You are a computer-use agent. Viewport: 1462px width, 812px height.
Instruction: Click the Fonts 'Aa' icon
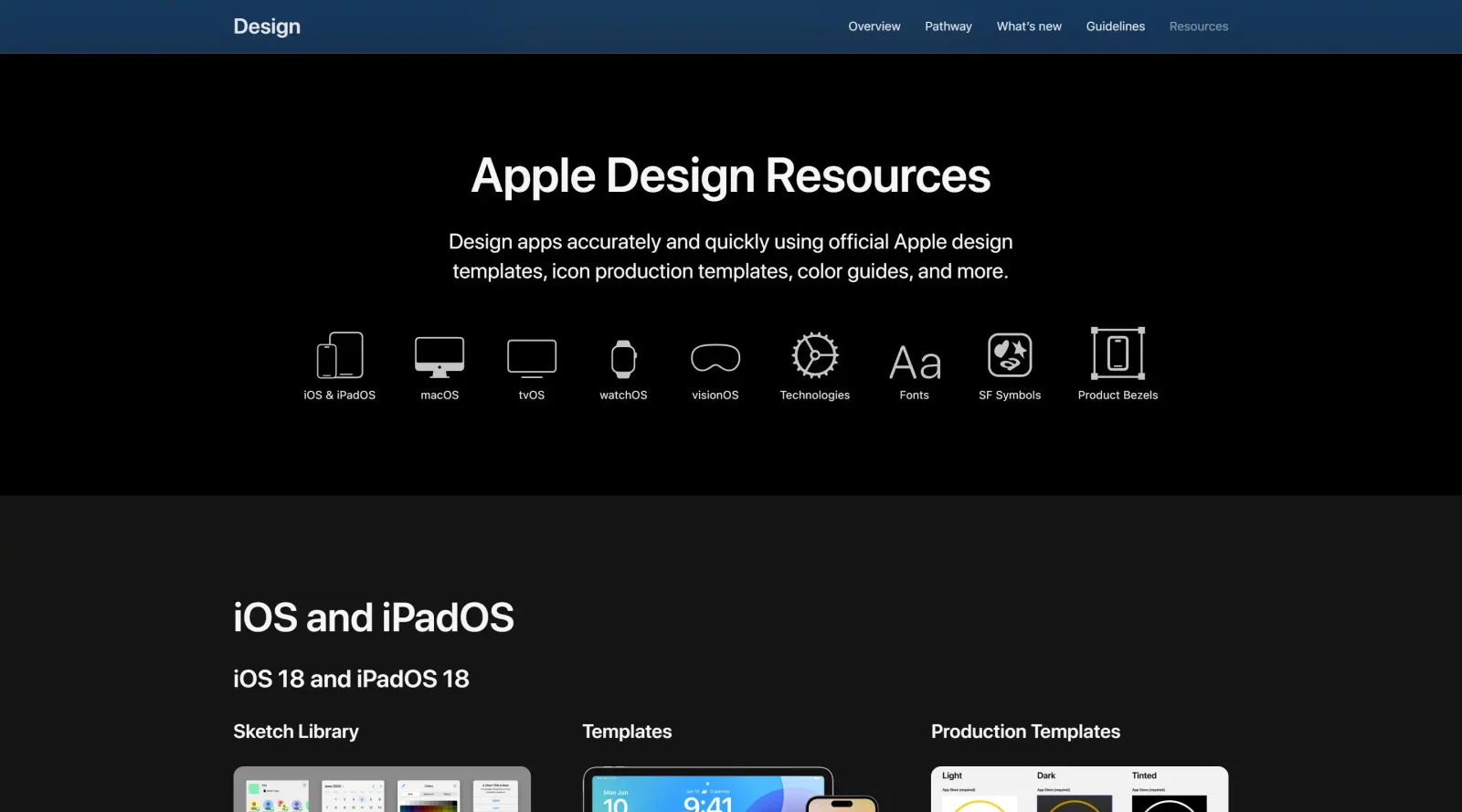tap(915, 363)
